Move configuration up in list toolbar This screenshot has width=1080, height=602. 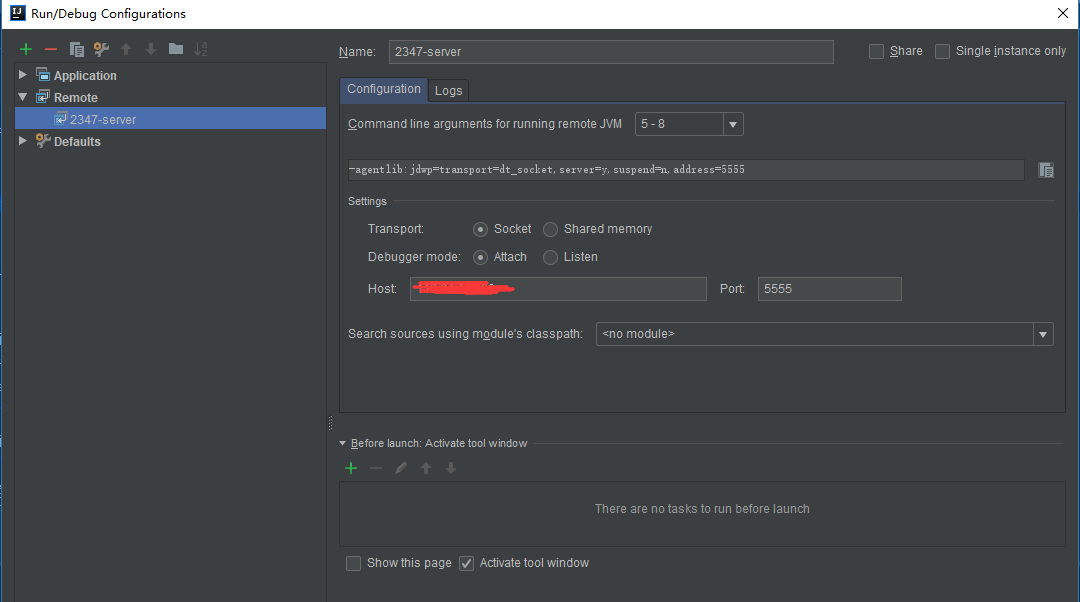pos(126,49)
